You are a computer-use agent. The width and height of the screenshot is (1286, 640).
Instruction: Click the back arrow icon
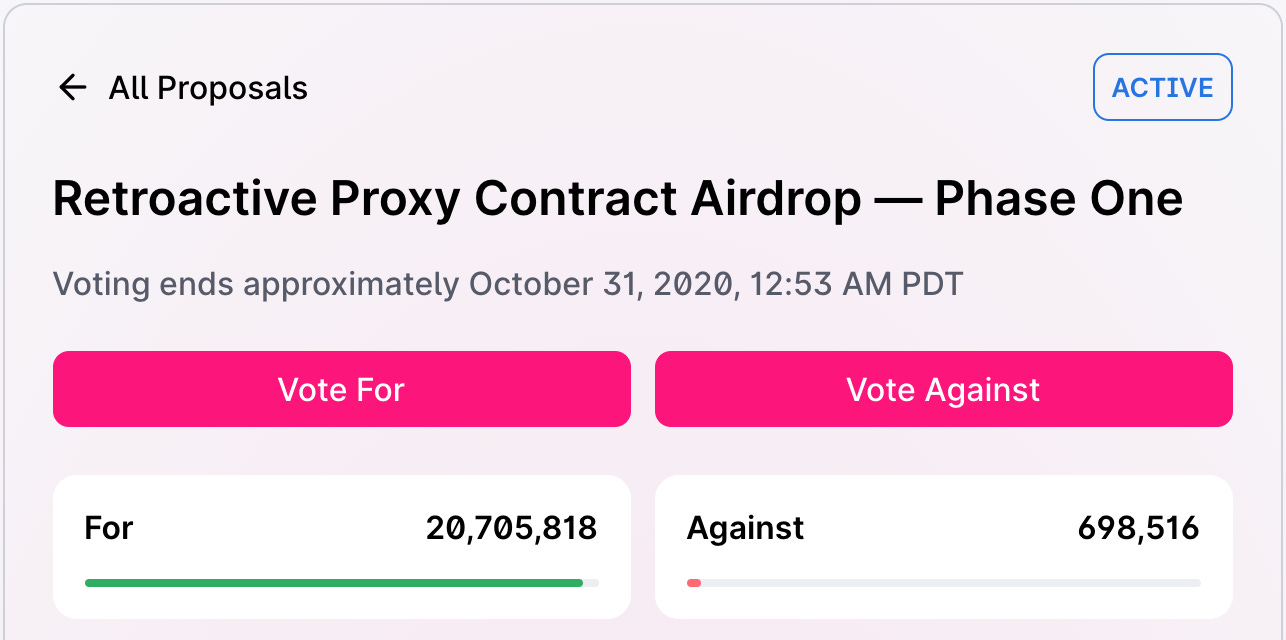pos(73,88)
